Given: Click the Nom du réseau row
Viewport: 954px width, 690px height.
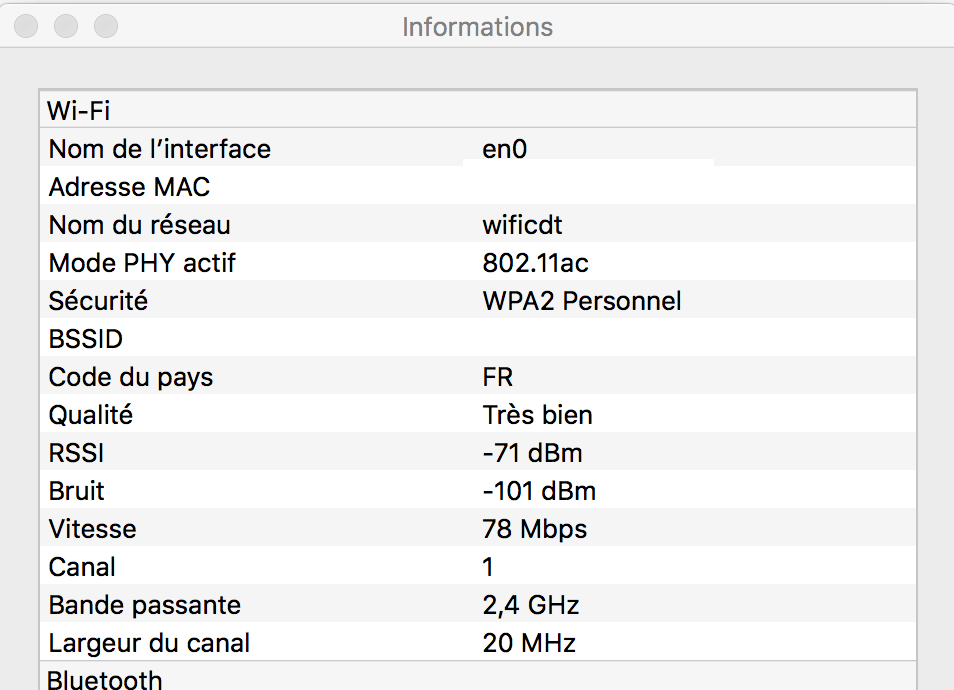Looking at the screenshot, I should click(478, 225).
